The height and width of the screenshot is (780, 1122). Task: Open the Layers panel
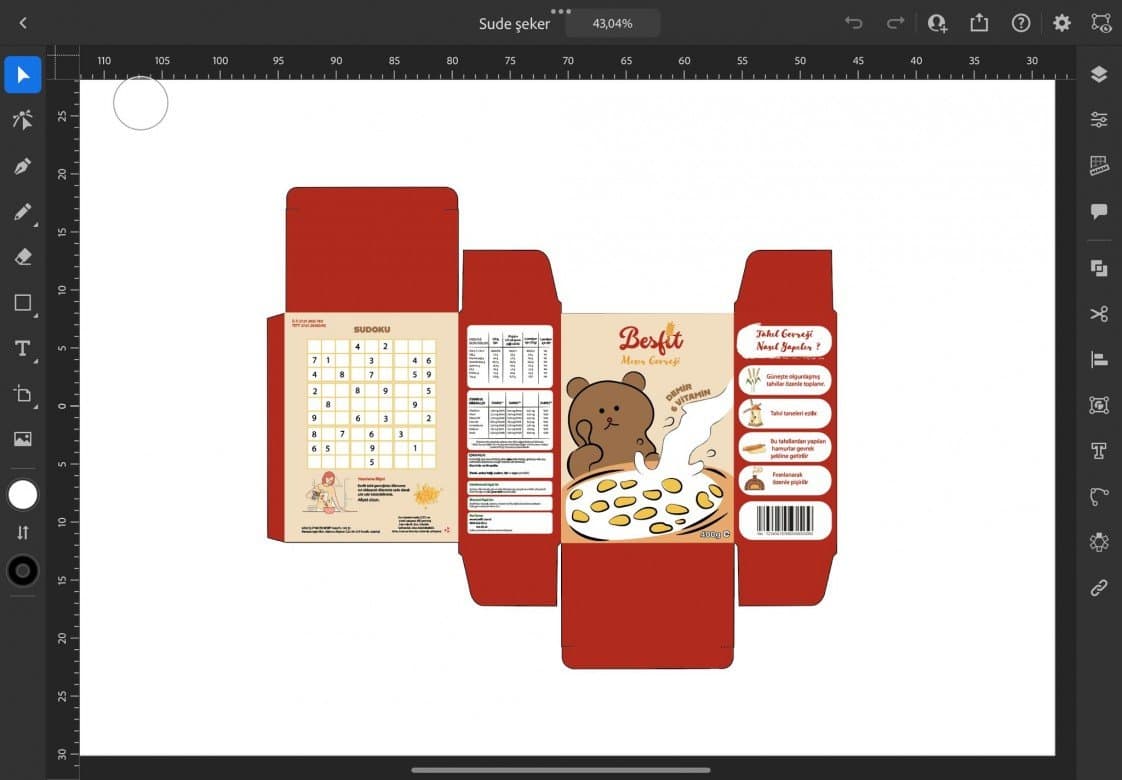click(1099, 74)
